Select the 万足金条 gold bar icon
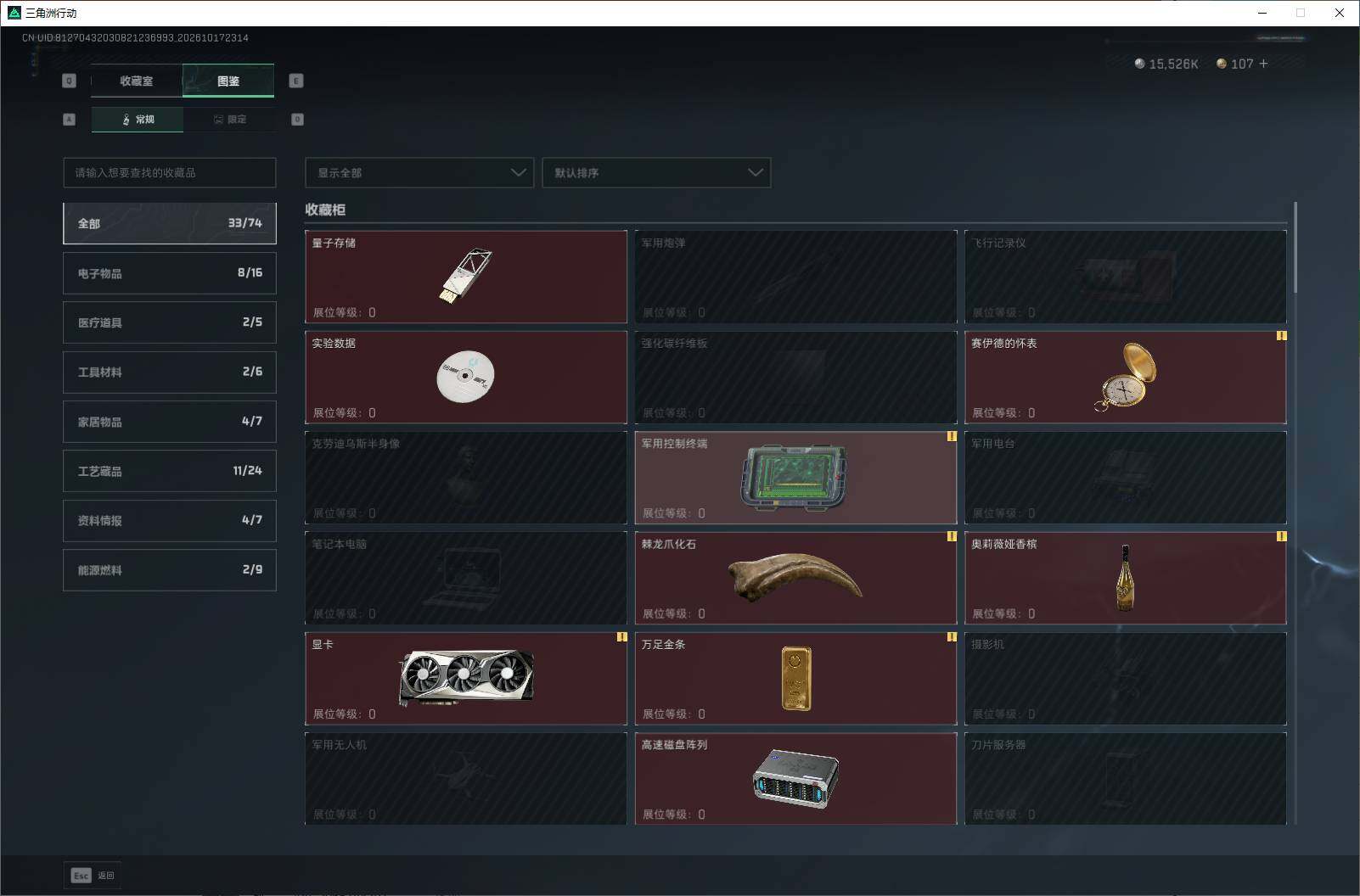Screen dimensions: 1360x896 [796, 678]
